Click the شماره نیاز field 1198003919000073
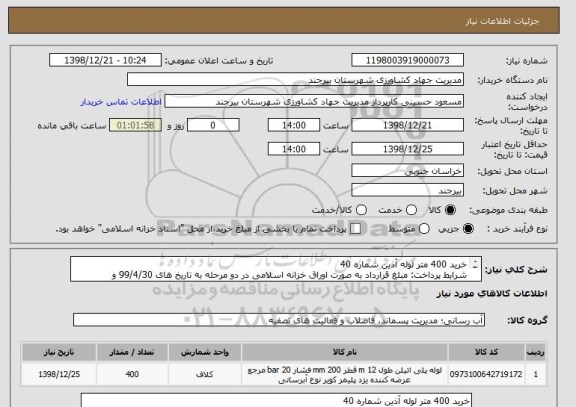Viewport: 576px width, 407px height. 407,60
